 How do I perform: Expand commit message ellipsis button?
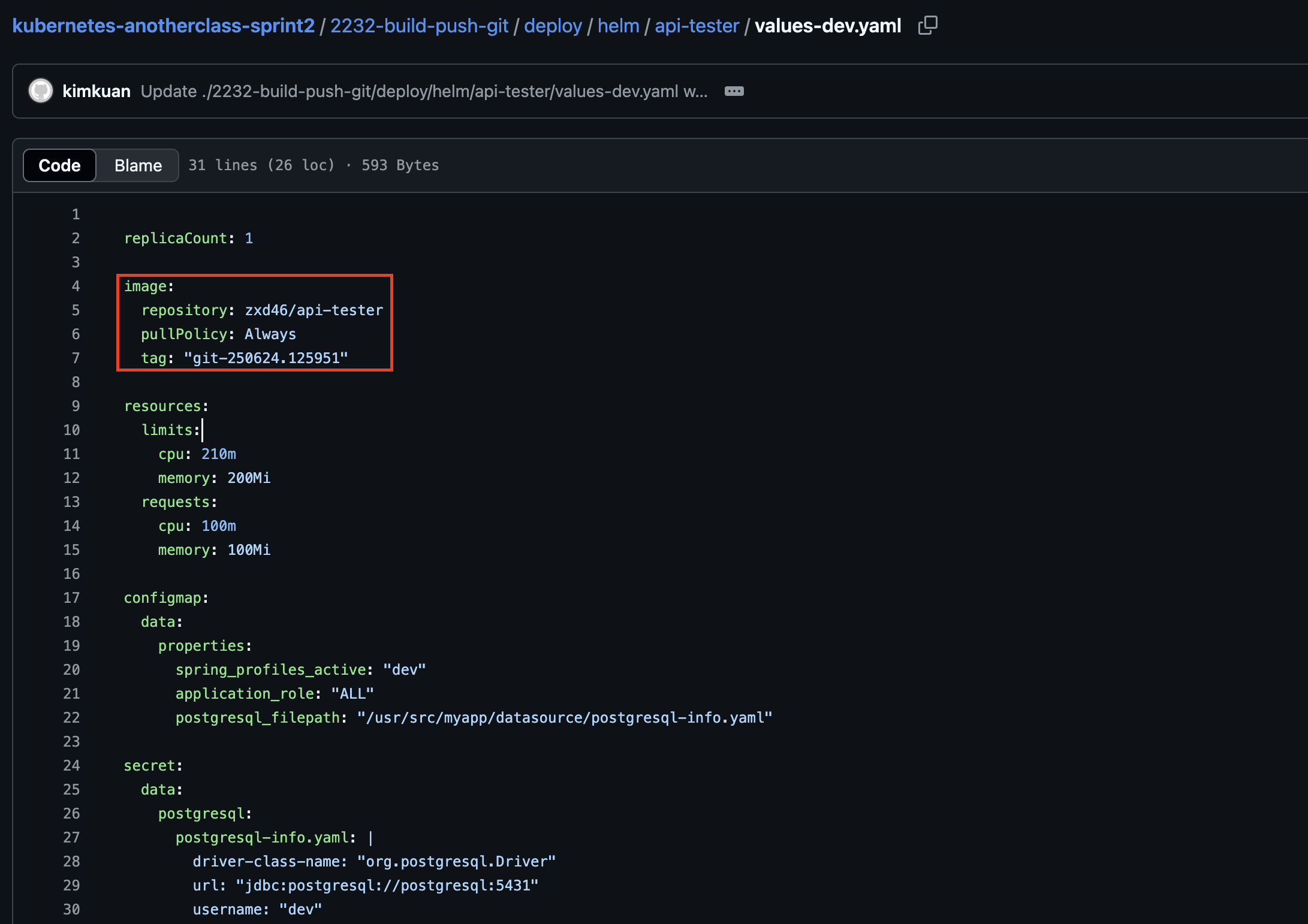tap(734, 91)
